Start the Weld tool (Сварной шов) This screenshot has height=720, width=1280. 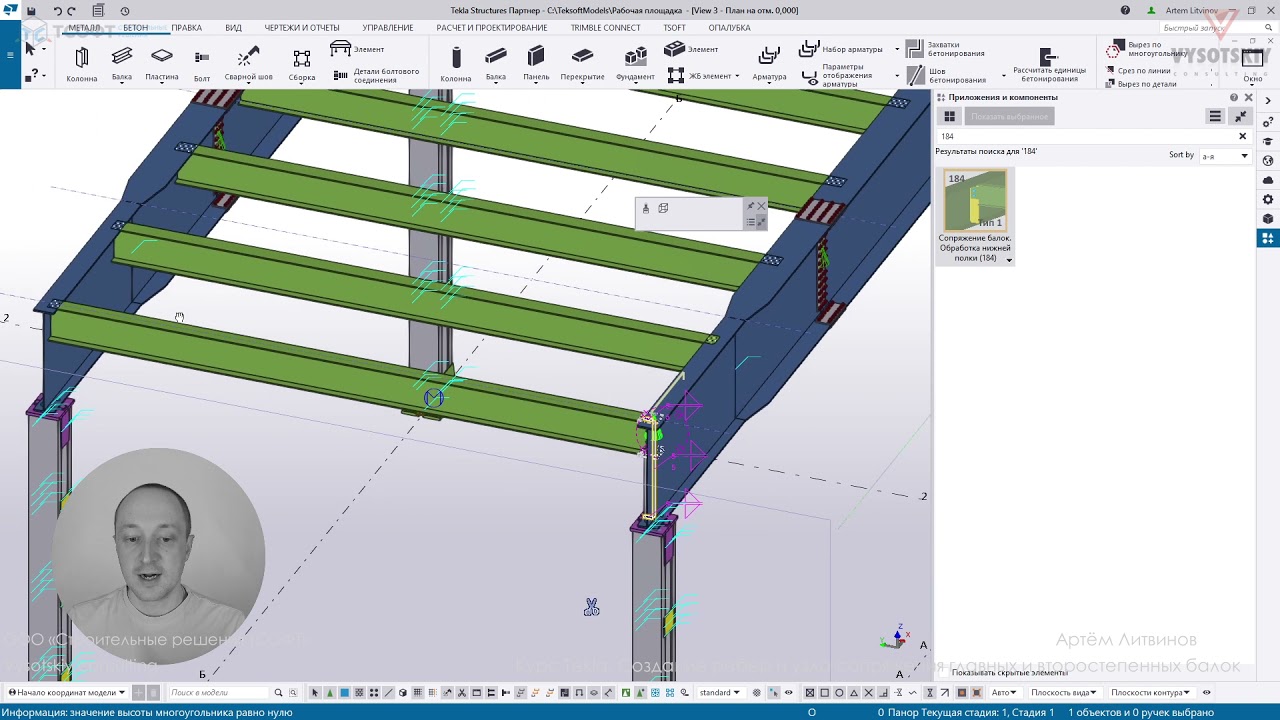coord(249,63)
